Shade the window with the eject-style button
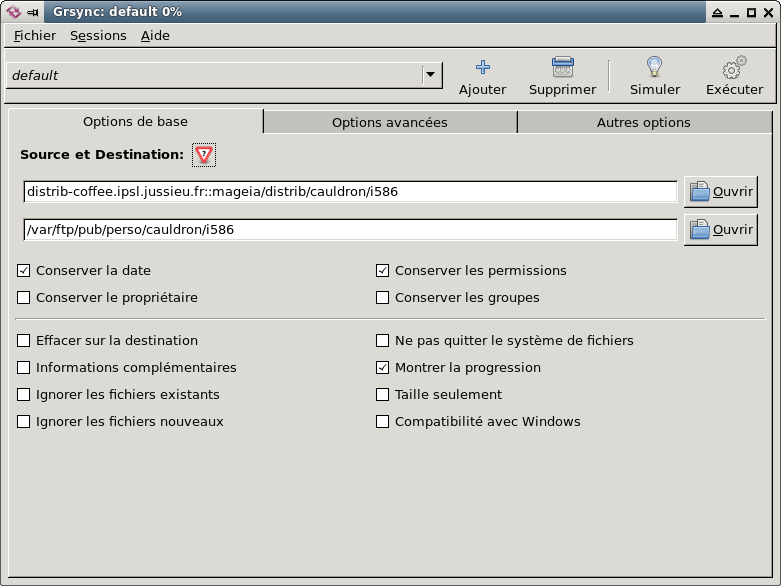Image resolution: width=781 pixels, height=586 pixels. [717, 12]
